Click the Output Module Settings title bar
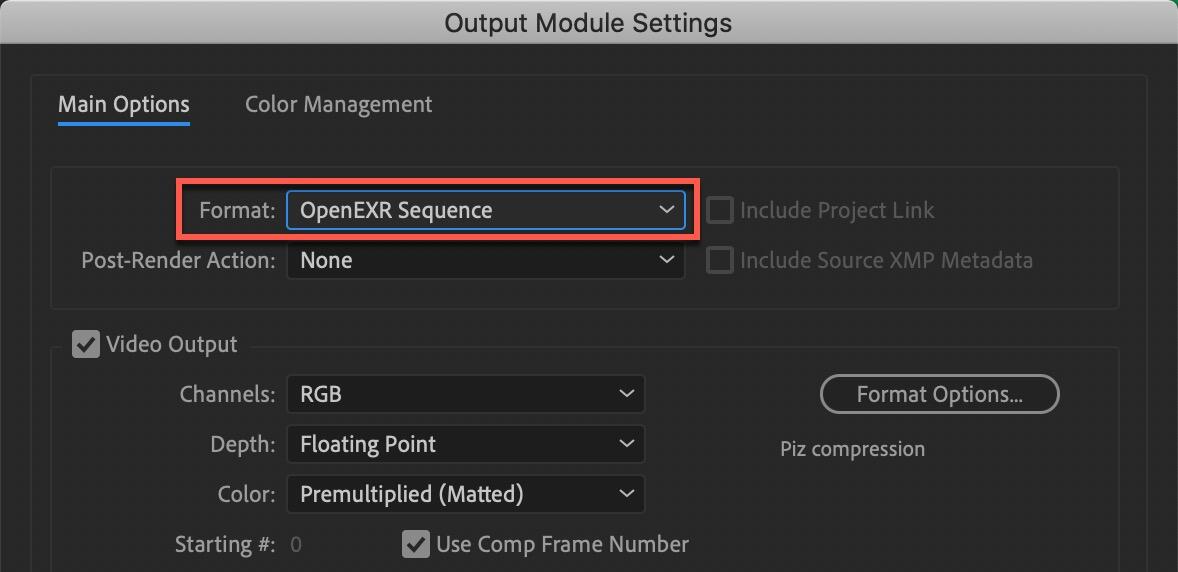This screenshot has height=572, width=1178. [x=588, y=22]
